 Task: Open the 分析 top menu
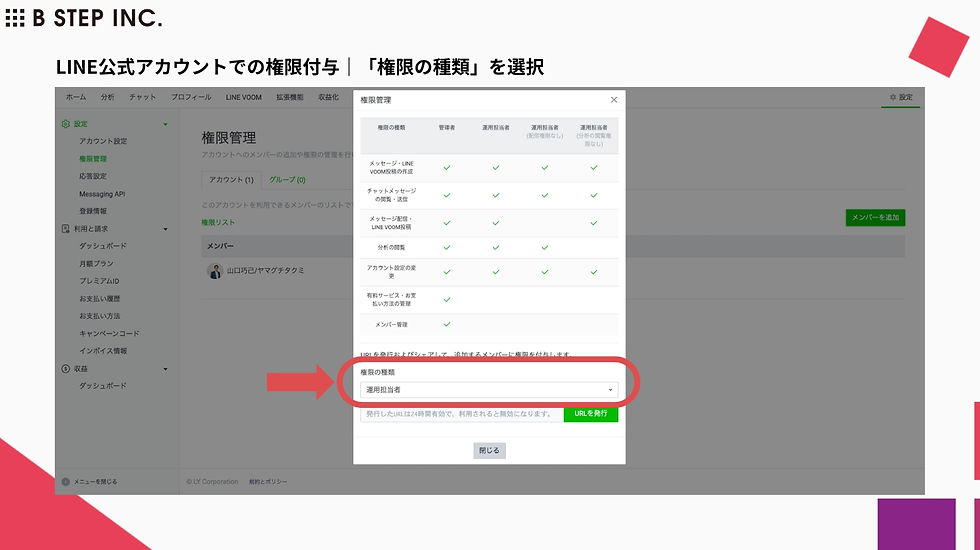tap(108, 98)
